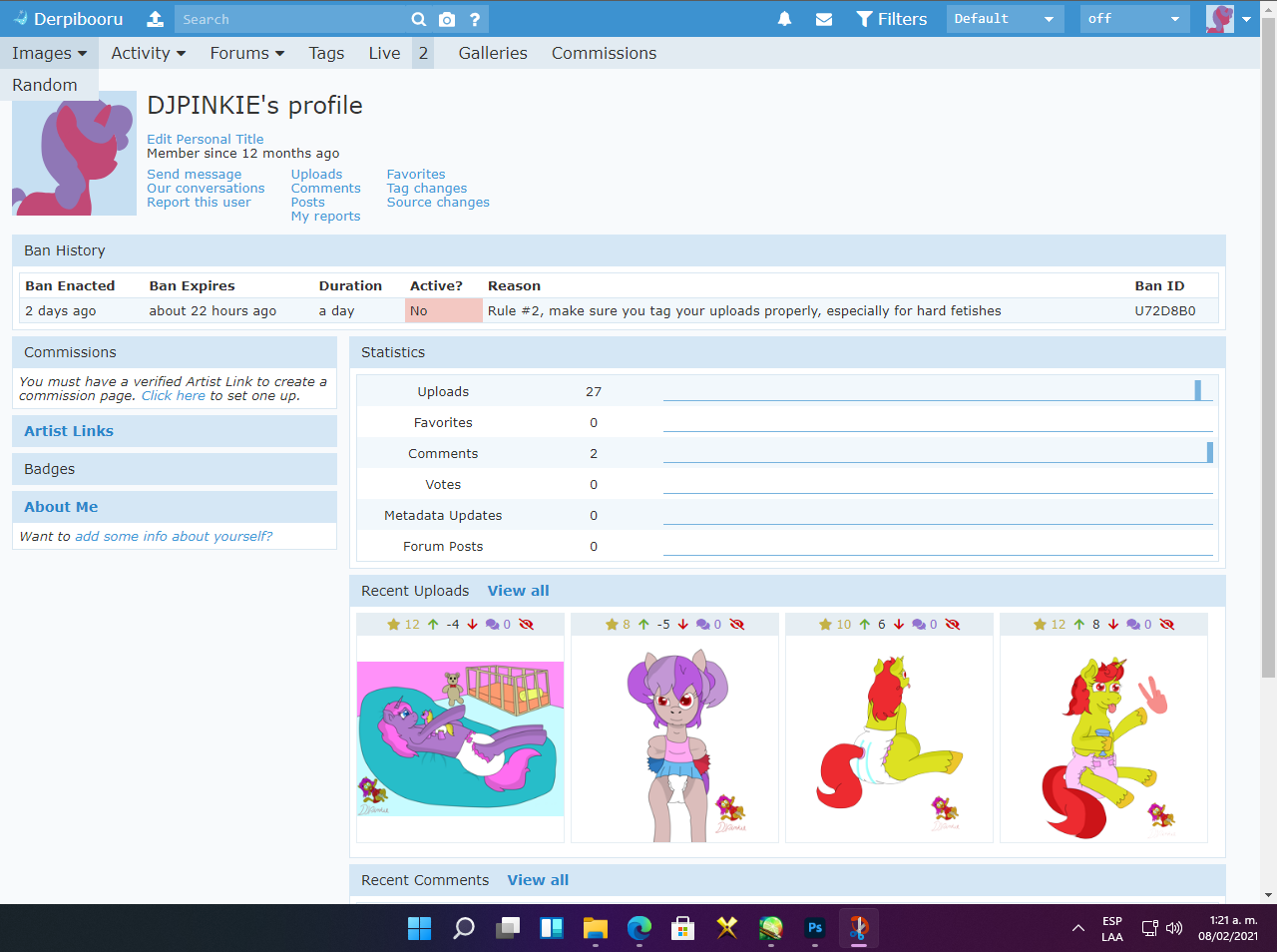Go to the Tags page
Viewport: 1277px width, 952px height.
click(326, 53)
